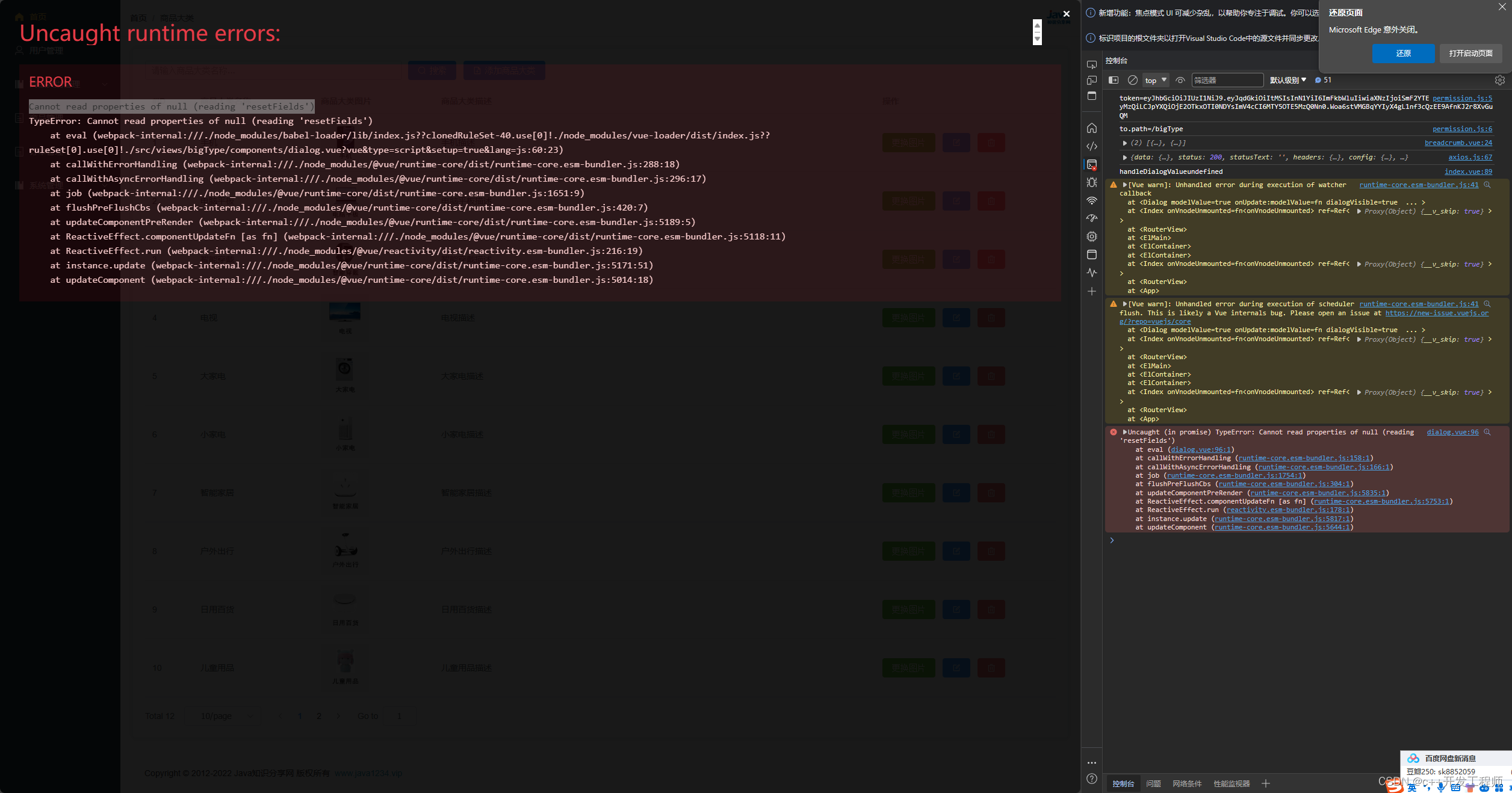Expand the first Vue warn watcher message

[x=1124, y=185]
